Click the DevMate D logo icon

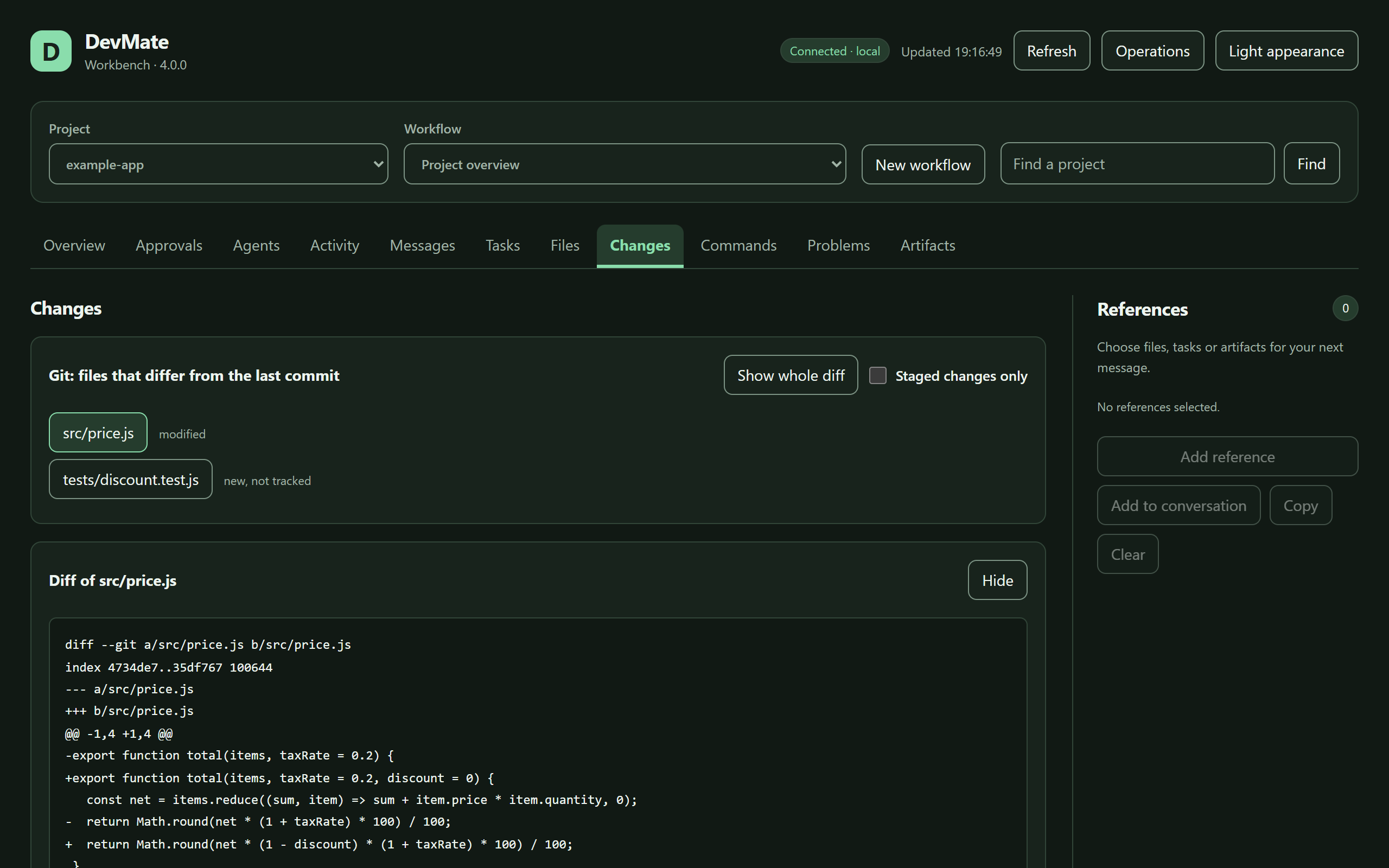tap(51, 51)
